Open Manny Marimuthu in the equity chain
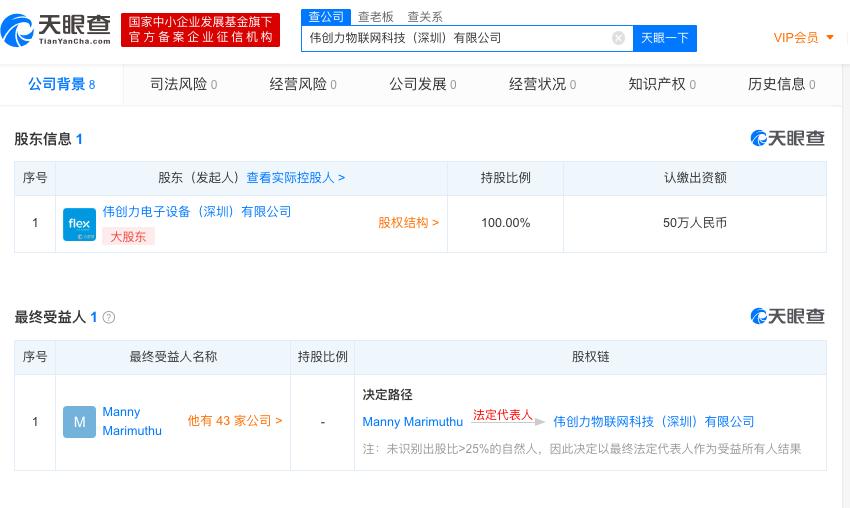 point(413,422)
